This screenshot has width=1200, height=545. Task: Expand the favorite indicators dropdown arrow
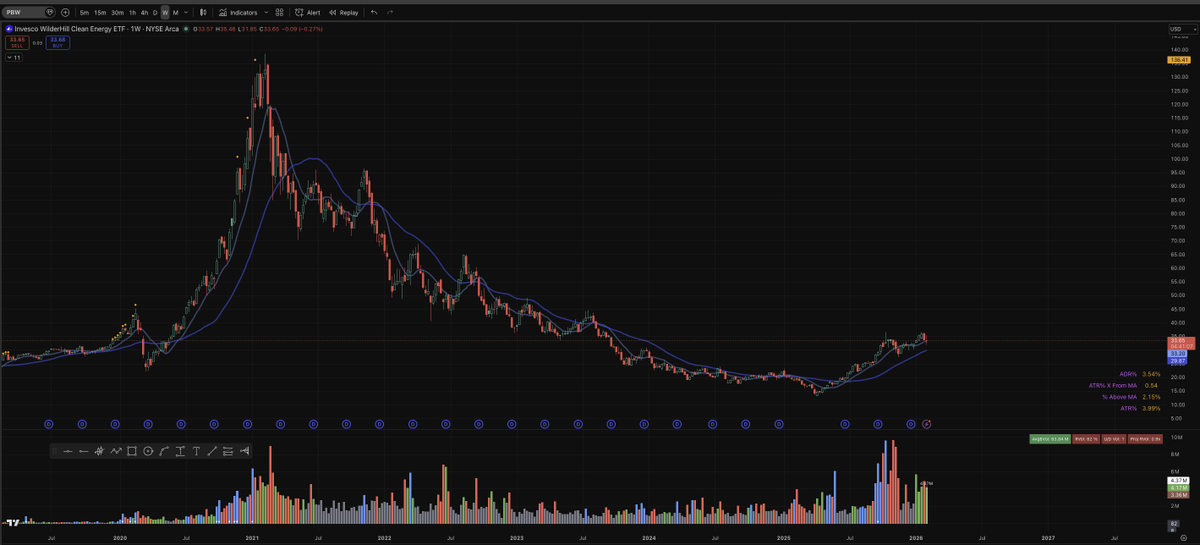pos(266,12)
